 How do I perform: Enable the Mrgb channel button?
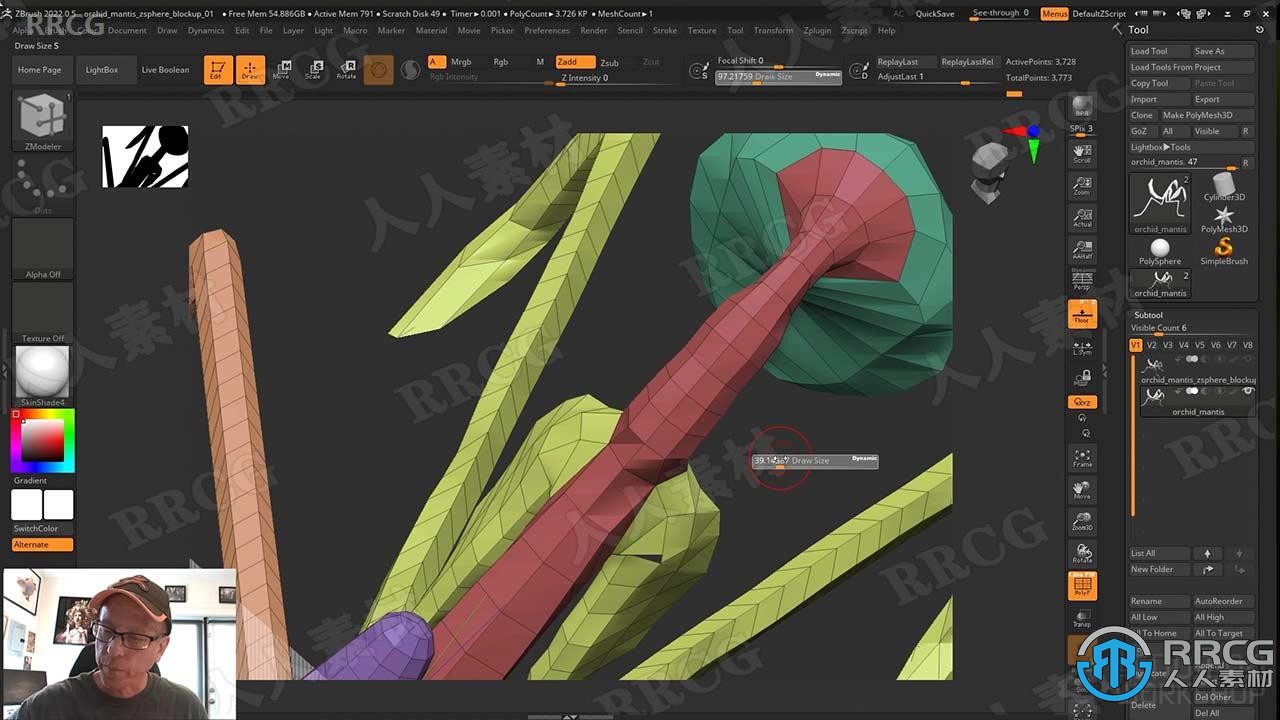(461, 62)
